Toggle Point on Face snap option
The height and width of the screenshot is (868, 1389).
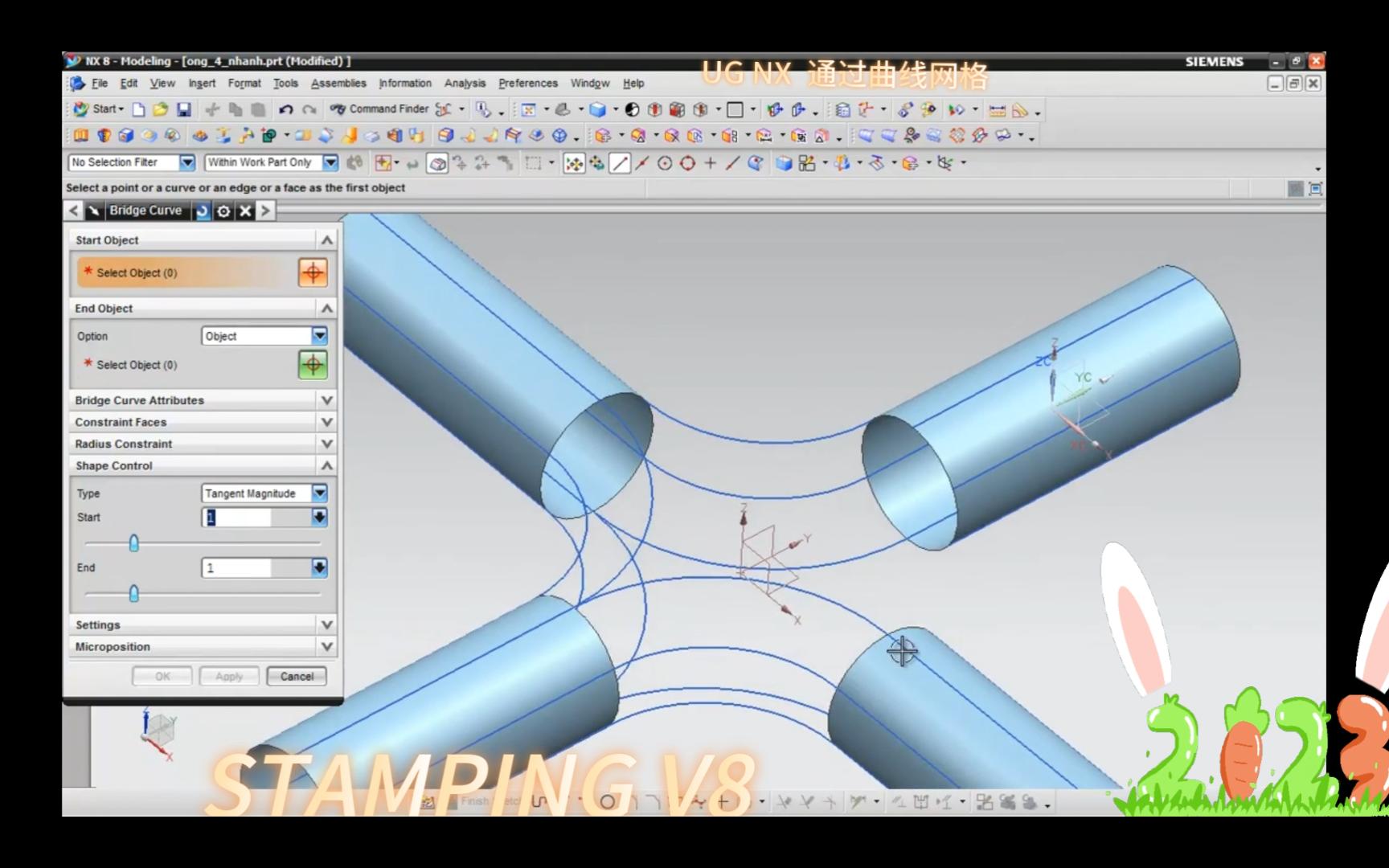[756, 163]
